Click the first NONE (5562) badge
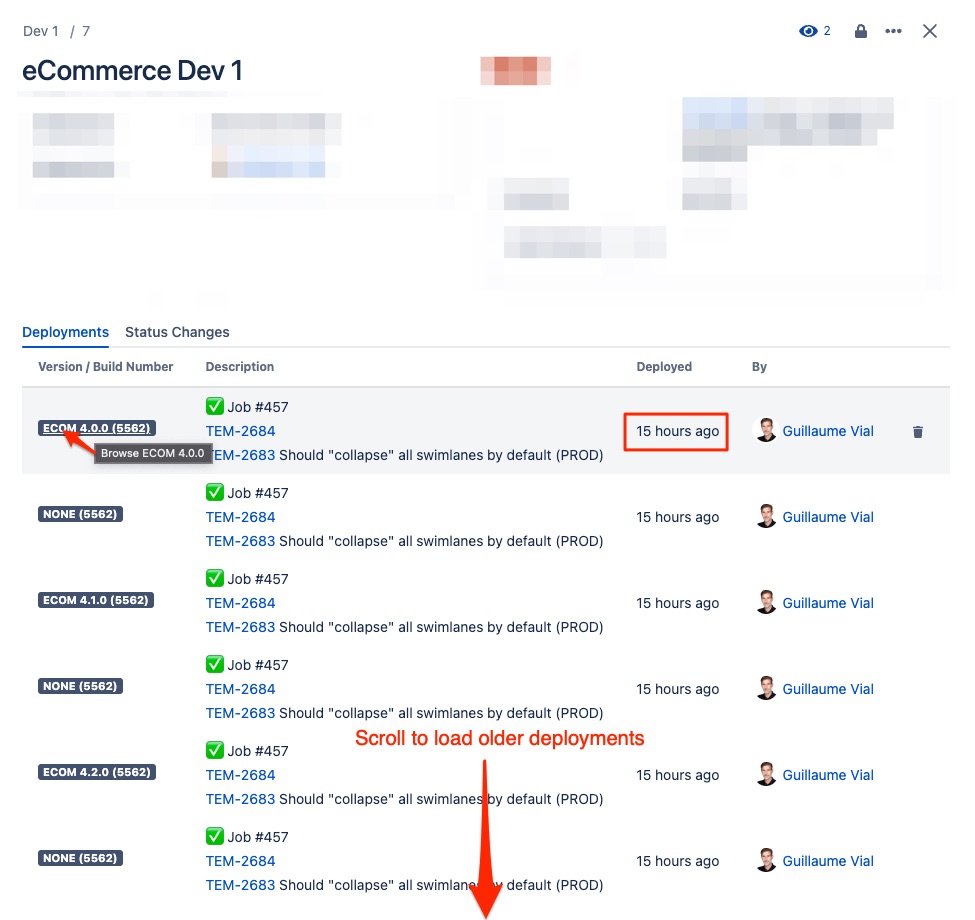This screenshot has width=975, height=920. (x=80, y=514)
